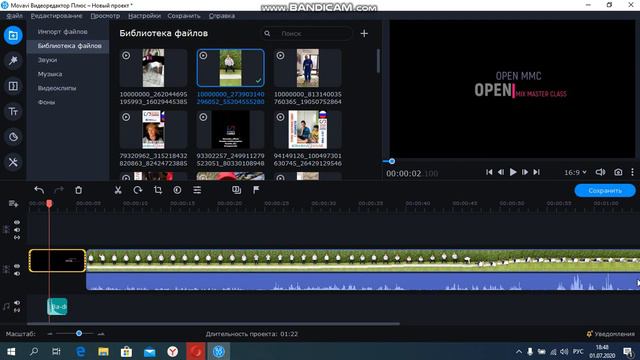Click the blue Сохранить export button
640x360 pixels.
pyautogui.click(x=605, y=191)
